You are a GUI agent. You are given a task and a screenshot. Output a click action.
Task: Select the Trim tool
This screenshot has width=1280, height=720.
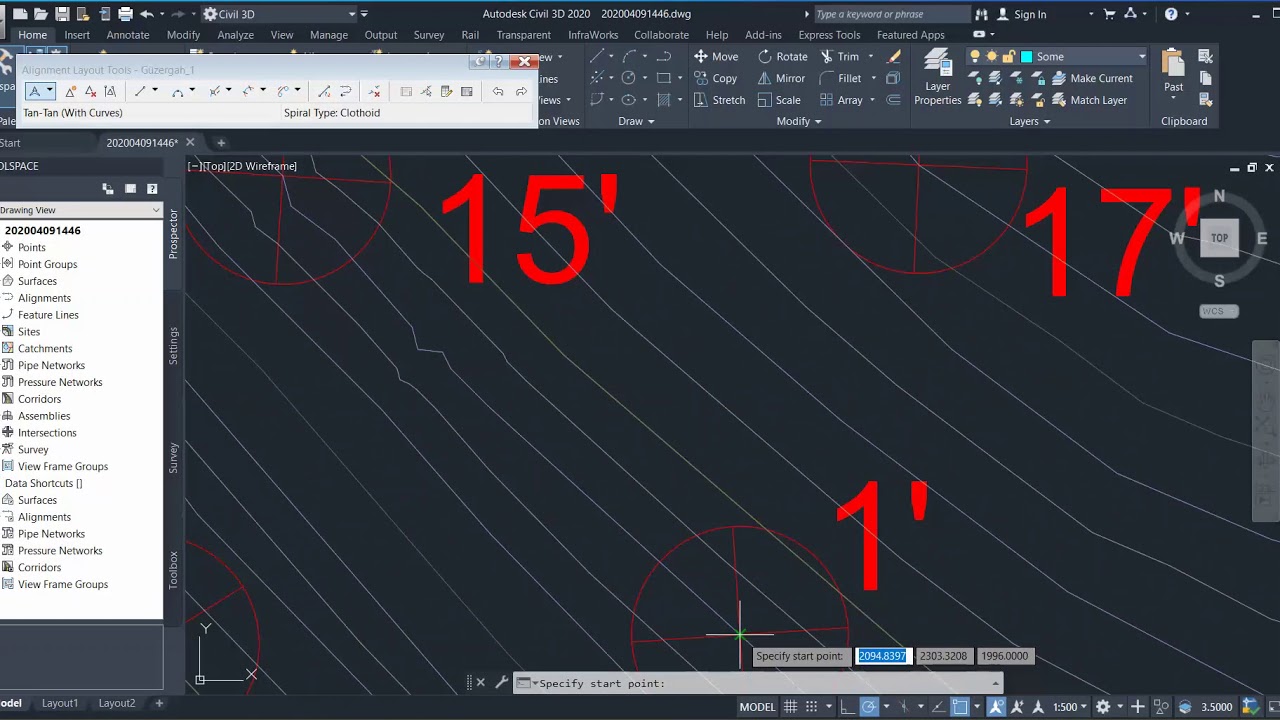[x=840, y=57]
